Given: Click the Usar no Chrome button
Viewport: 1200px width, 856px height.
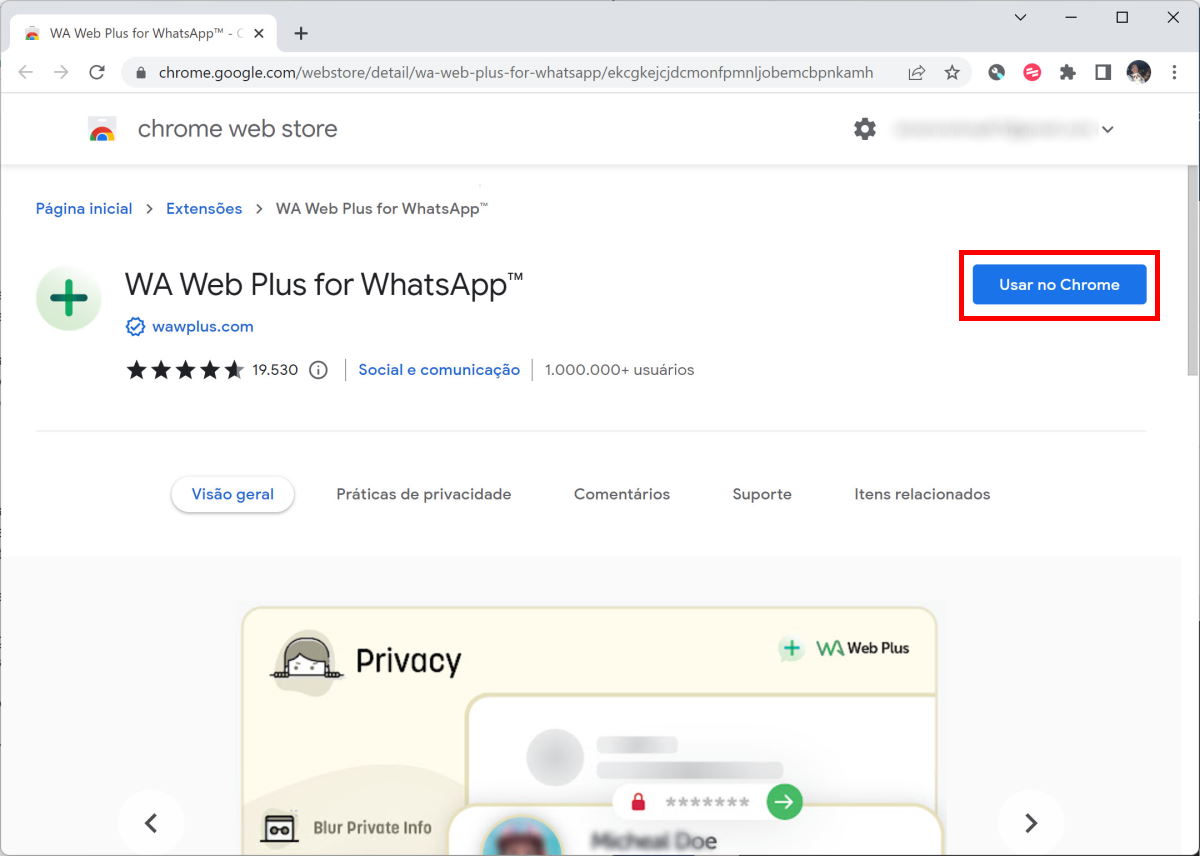Looking at the screenshot, I should 1059,285.
